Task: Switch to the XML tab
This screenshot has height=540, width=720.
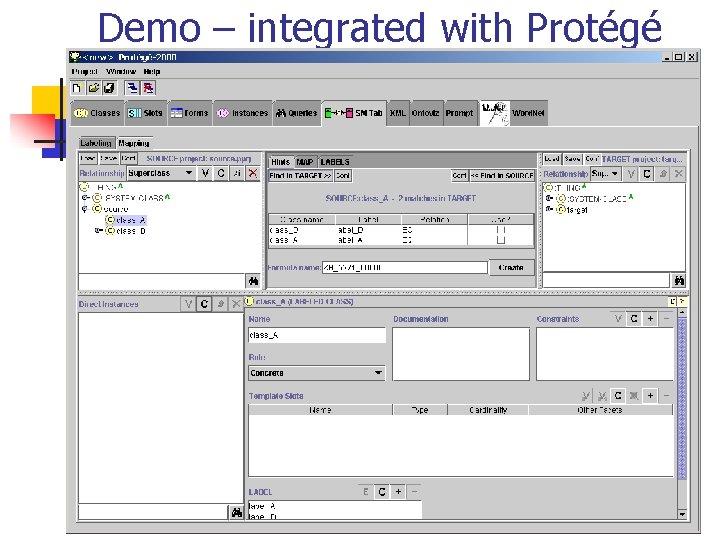Action: point(398,113)
